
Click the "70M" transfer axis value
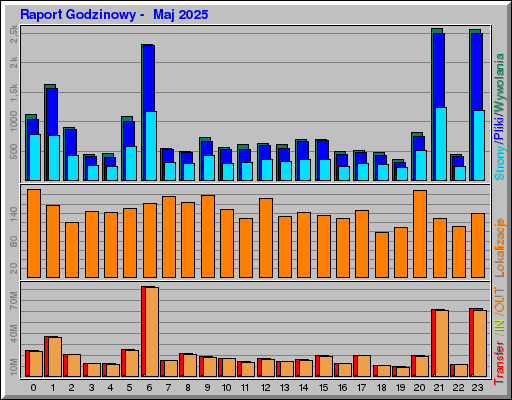coord(13,300)
